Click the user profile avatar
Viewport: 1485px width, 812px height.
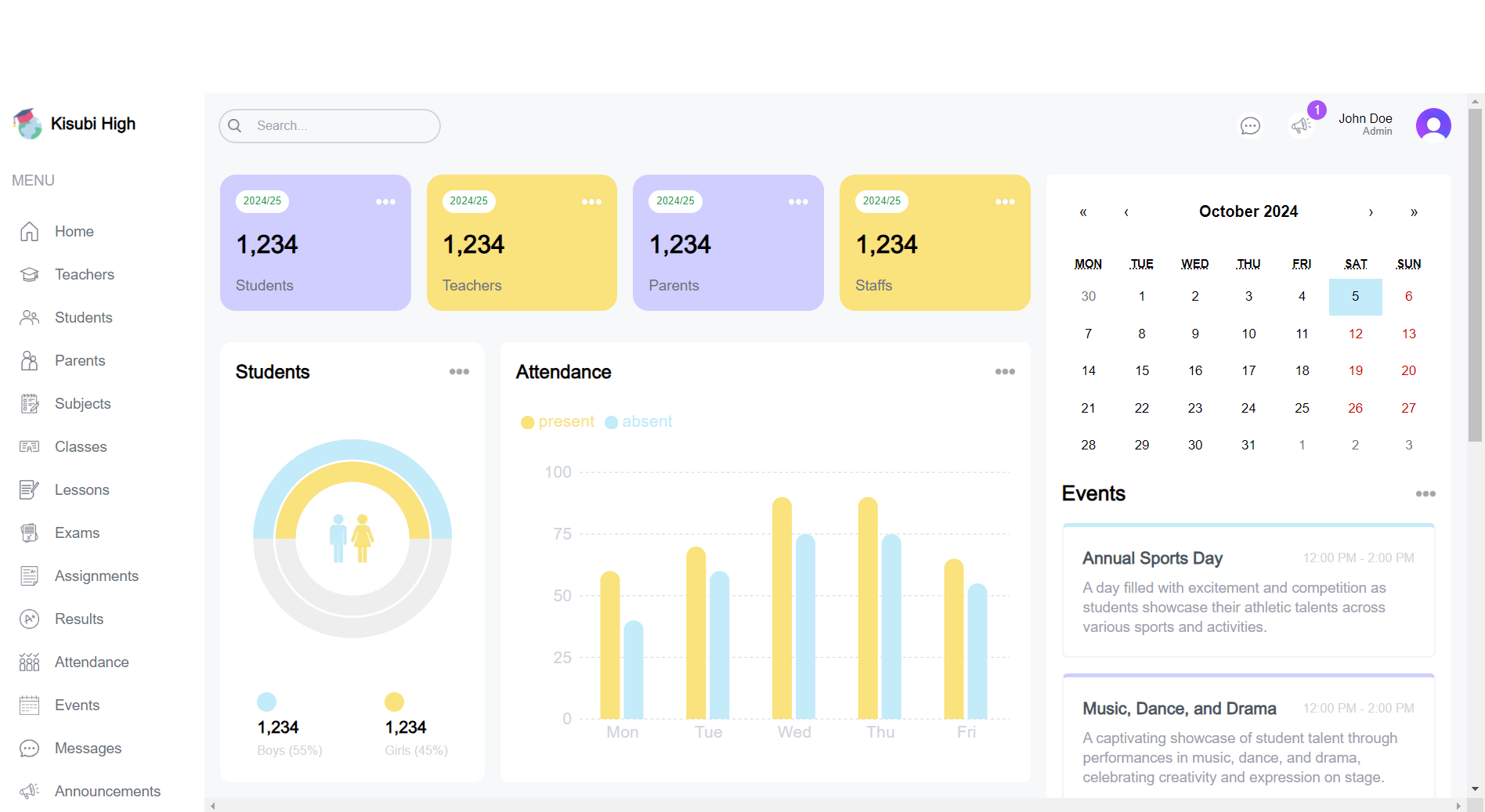(x=1433, y=125)
